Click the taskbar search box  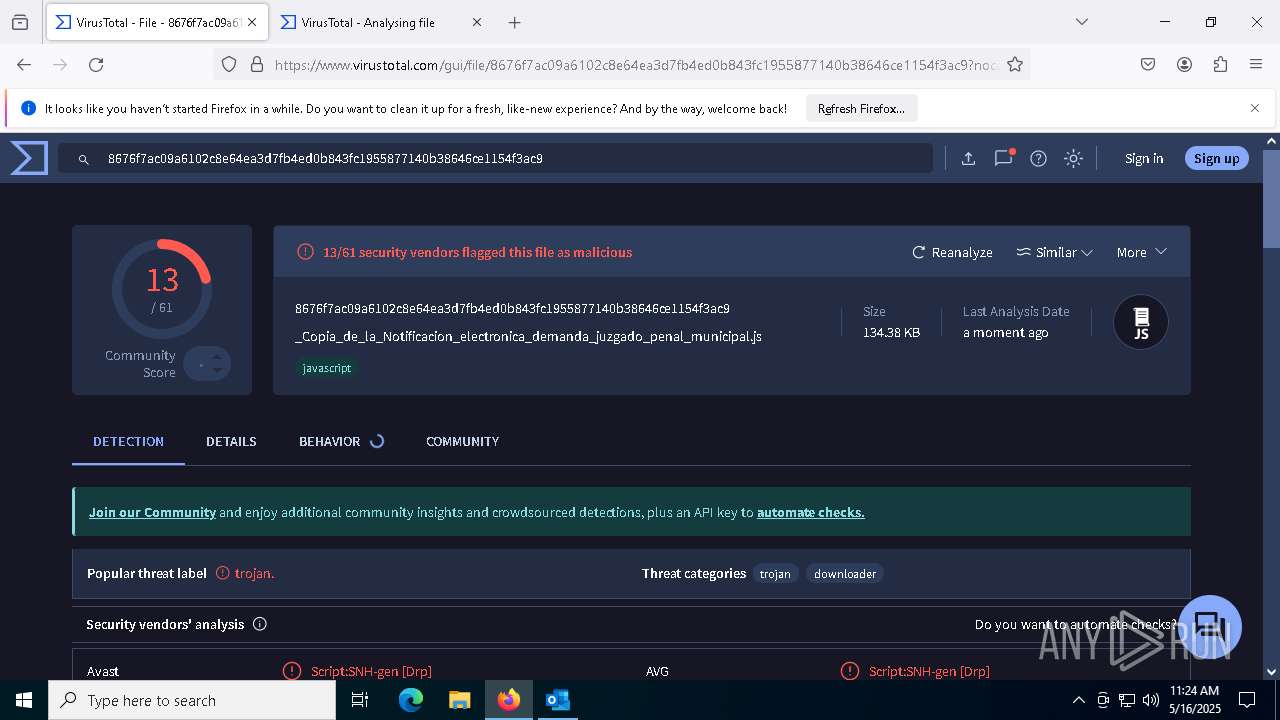coord(192,700)
